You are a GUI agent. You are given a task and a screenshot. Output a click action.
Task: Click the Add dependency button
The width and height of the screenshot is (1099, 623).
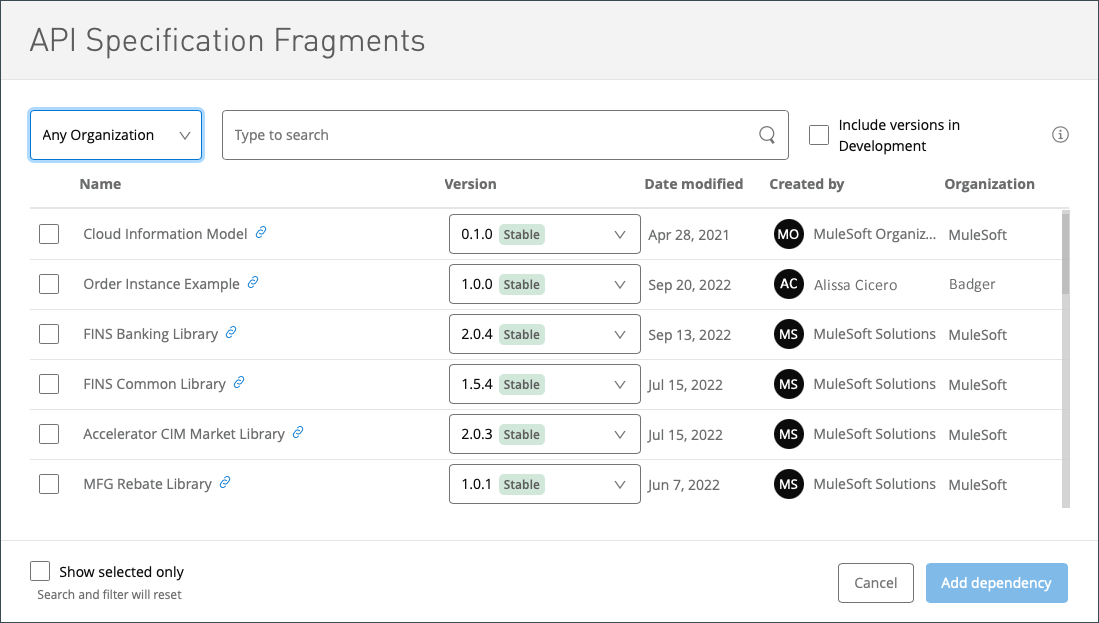coord(997,583)
